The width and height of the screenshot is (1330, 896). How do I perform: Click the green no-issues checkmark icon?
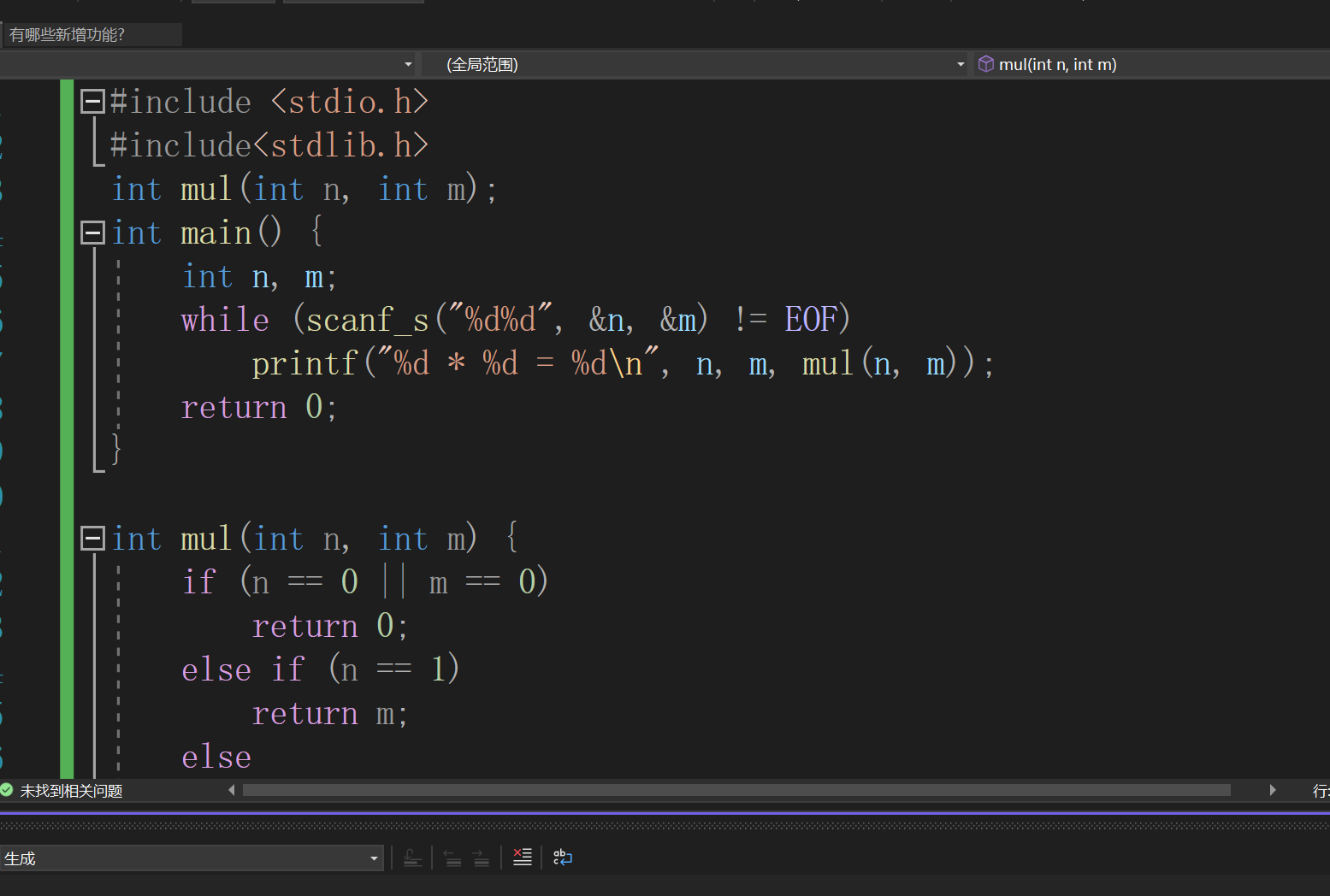pos(7,790)
